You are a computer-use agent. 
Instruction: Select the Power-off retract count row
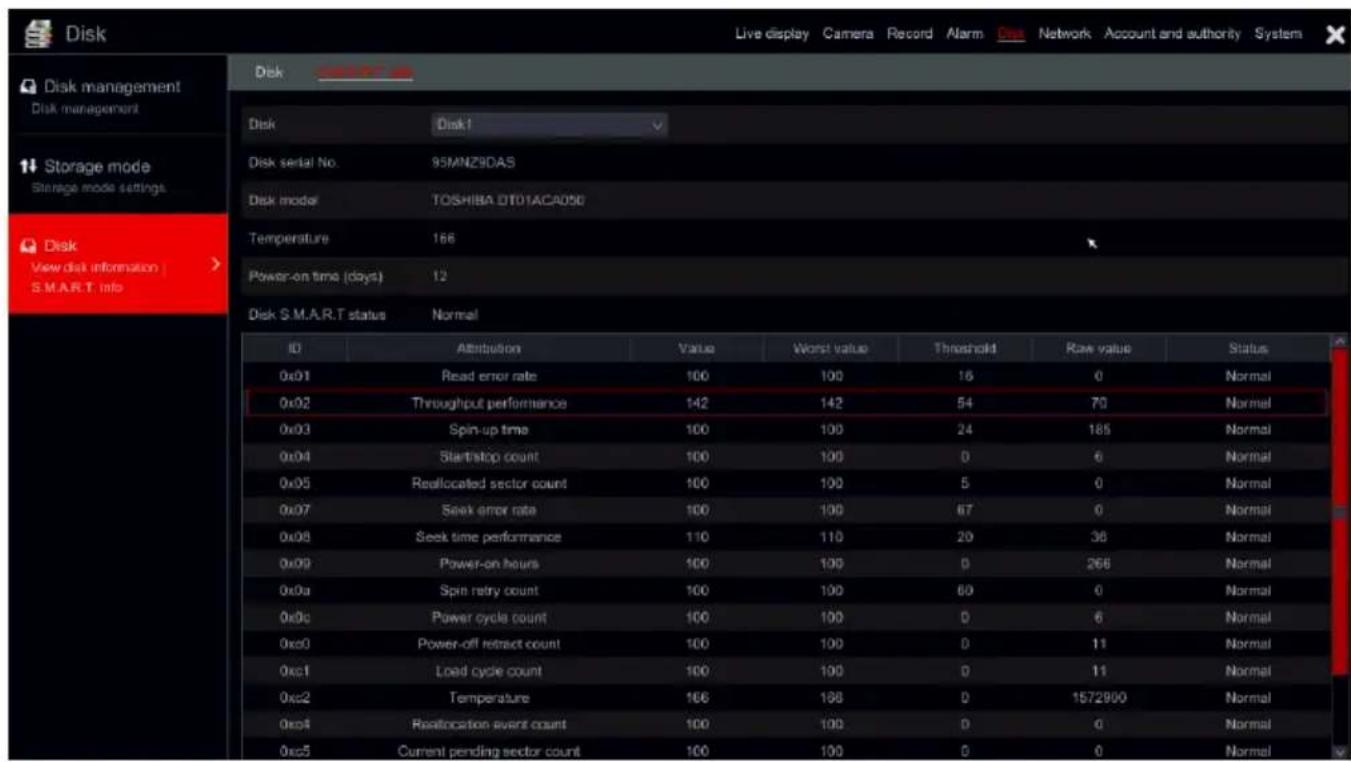click(x=787, y=644)
